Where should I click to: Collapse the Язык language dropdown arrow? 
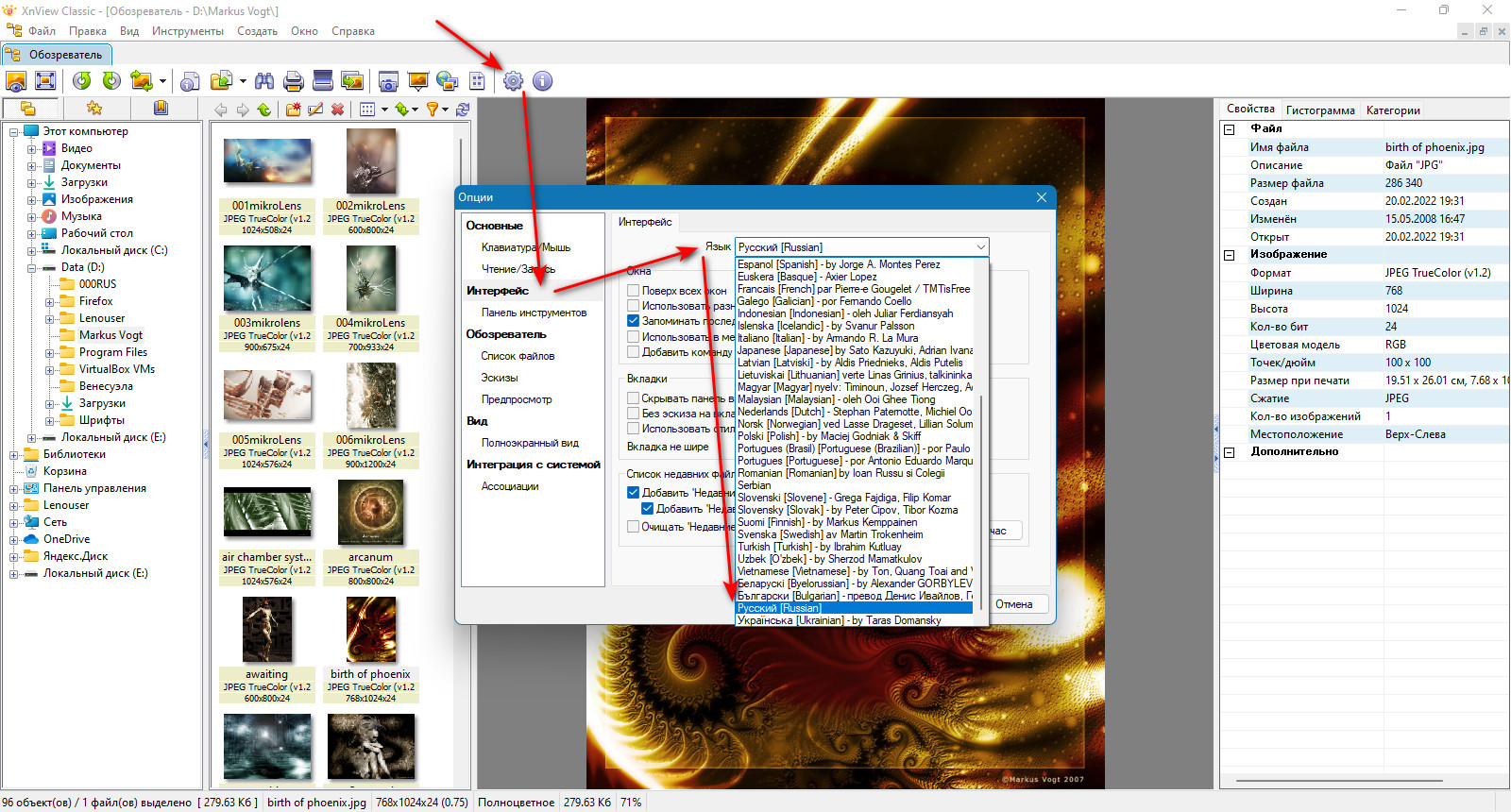click(x=980, y=247)
